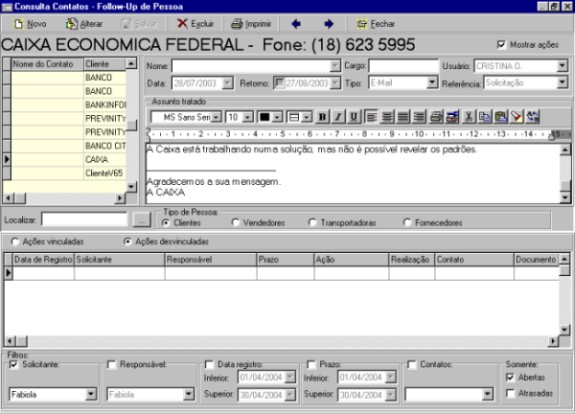
Task: Copy selection with copy icon
Action: (x=484, y=117)
